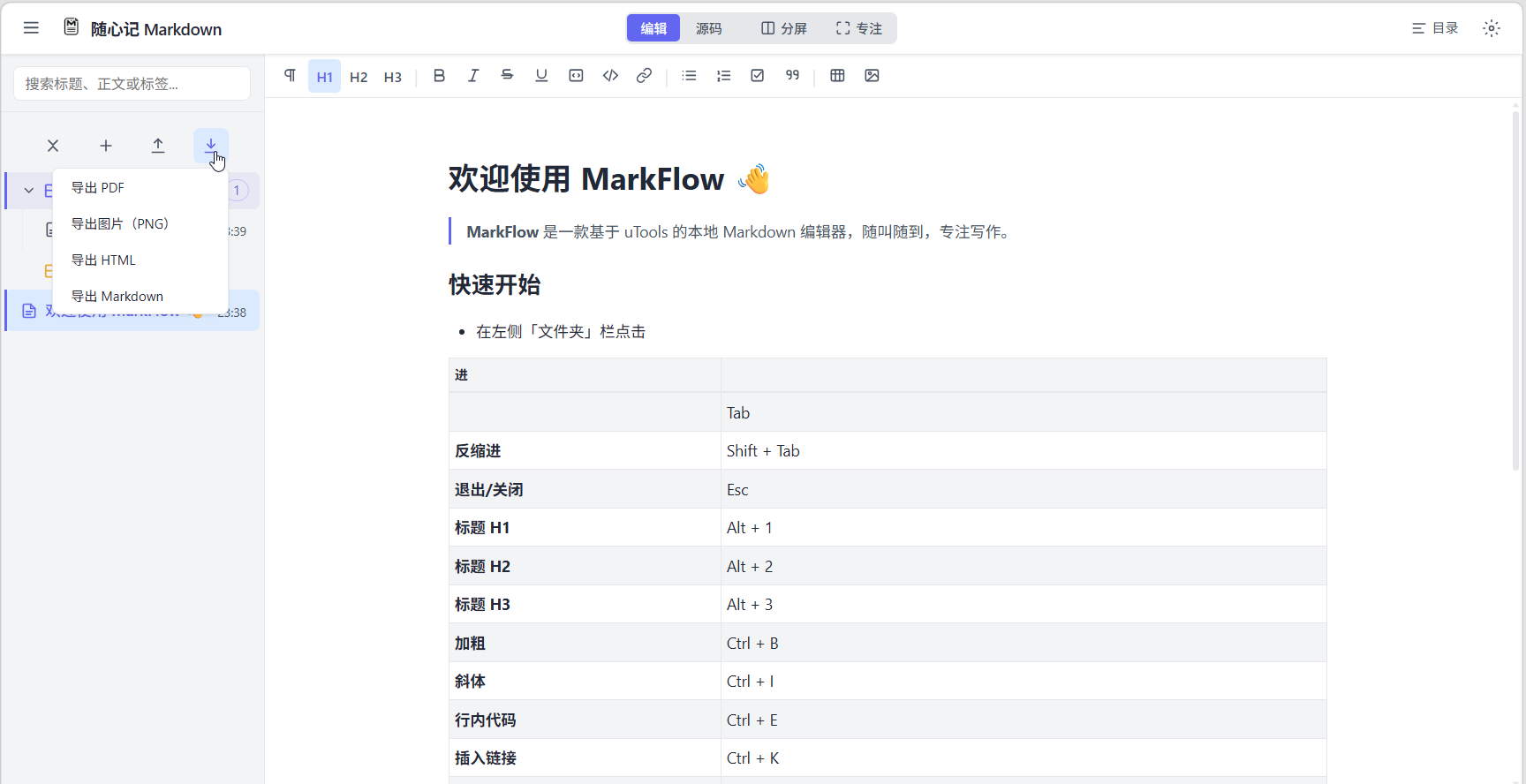Choose 导出图片（PNG）option
Image resolution: width=1526 pixels, height=784 pixels.
[140, 224]
